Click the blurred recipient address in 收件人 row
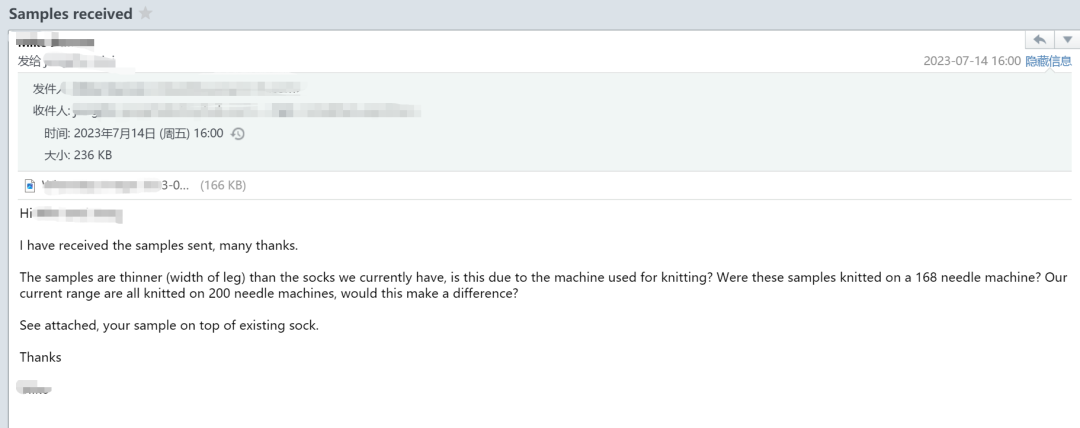The height and width of the screenshot is (428, 1080). click(x=245, y=110)
